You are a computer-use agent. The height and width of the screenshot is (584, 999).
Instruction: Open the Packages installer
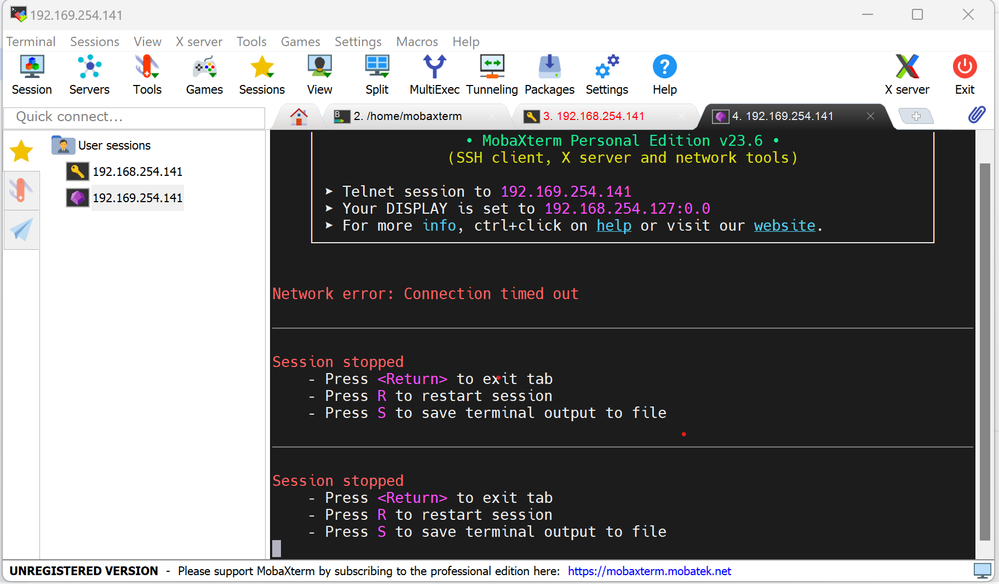[549, 72]
